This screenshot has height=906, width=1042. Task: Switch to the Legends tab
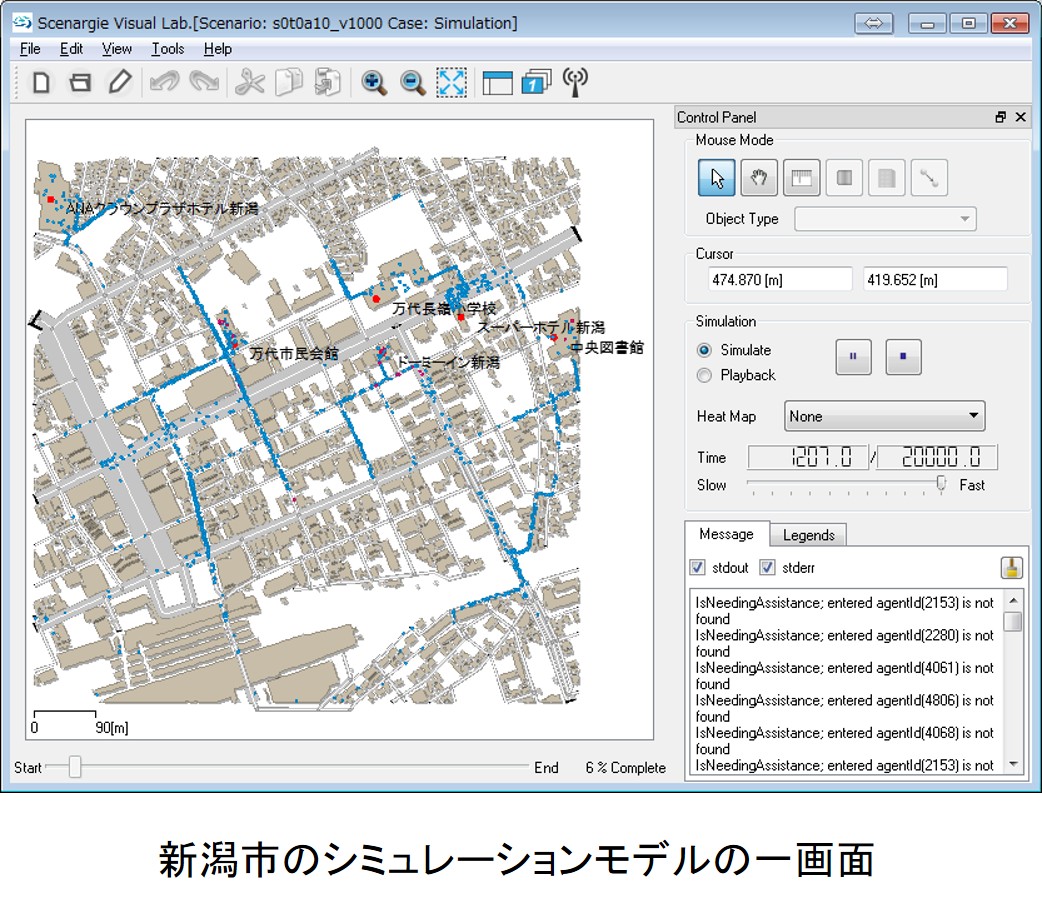tap(808, 535)
